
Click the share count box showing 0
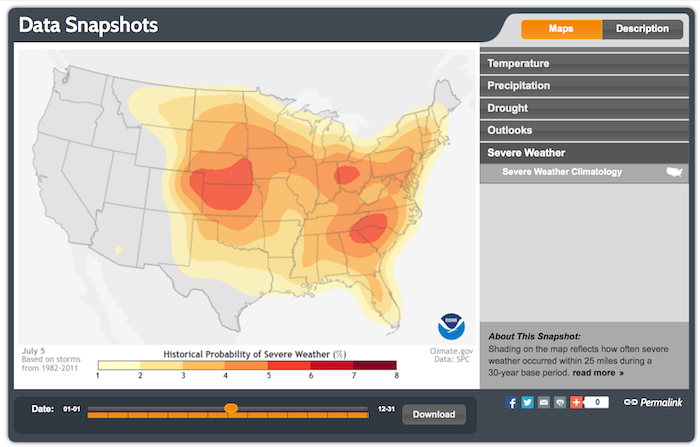pyautogui.click(x=597, y=402)
